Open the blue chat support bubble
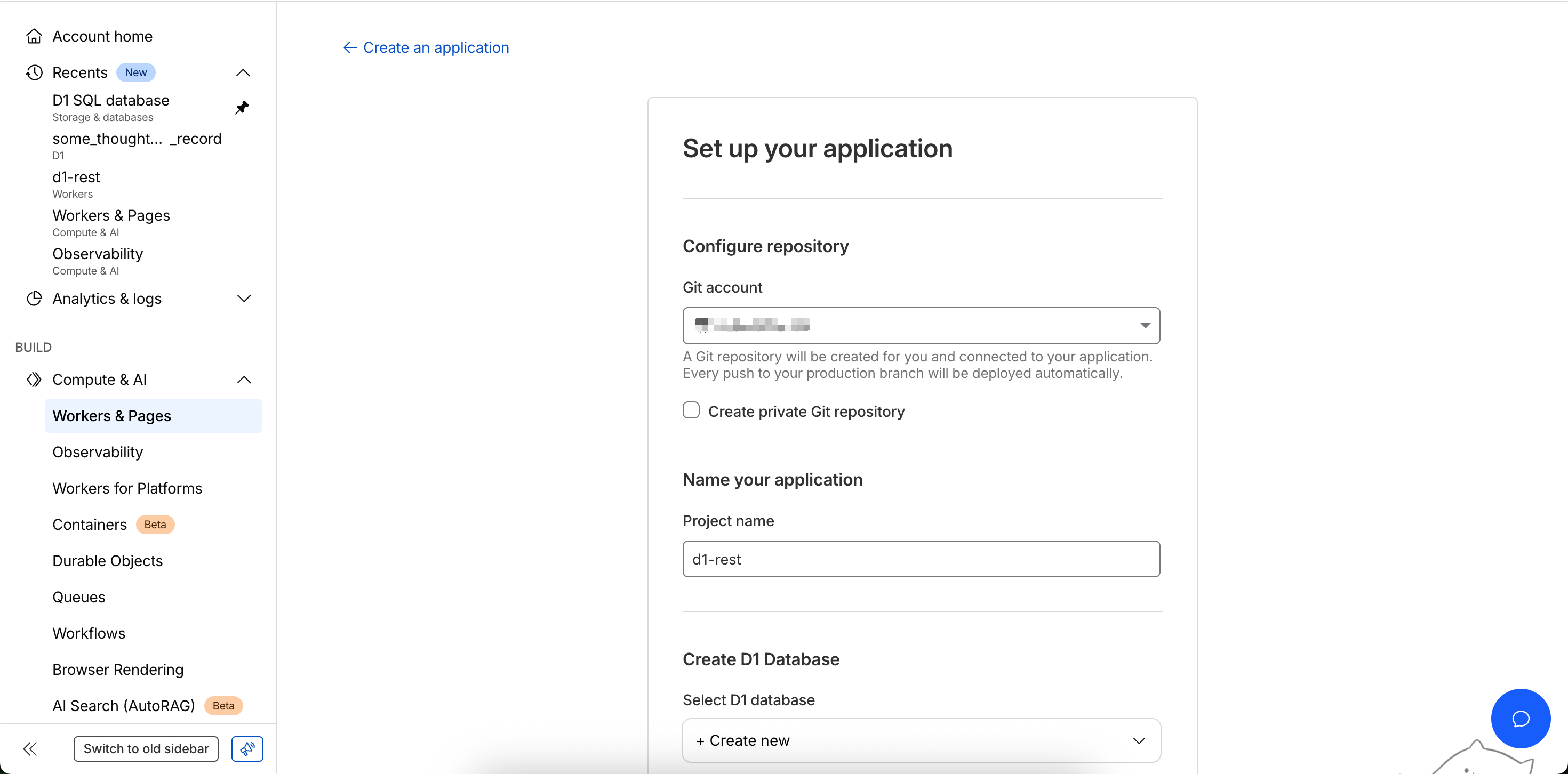Viewport: 1568px width, 774px height. pos(1520,719)
